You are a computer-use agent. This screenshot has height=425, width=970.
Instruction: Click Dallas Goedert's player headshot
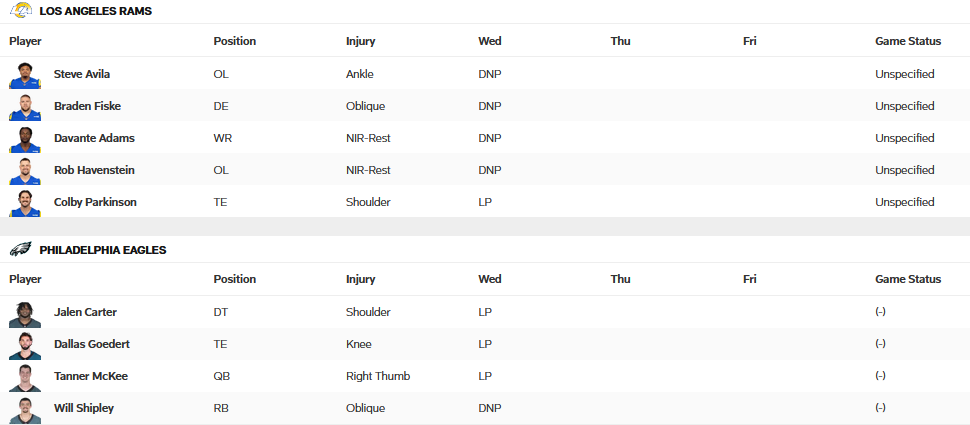click(x=25, y=345)
